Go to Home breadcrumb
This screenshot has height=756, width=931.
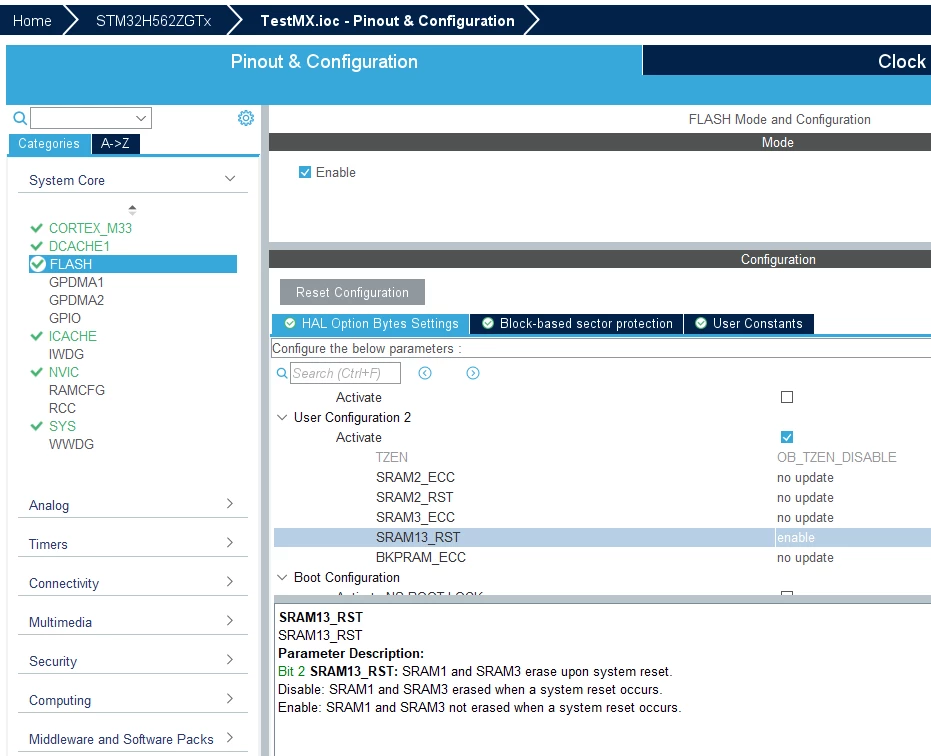click(x=32, y=21)
